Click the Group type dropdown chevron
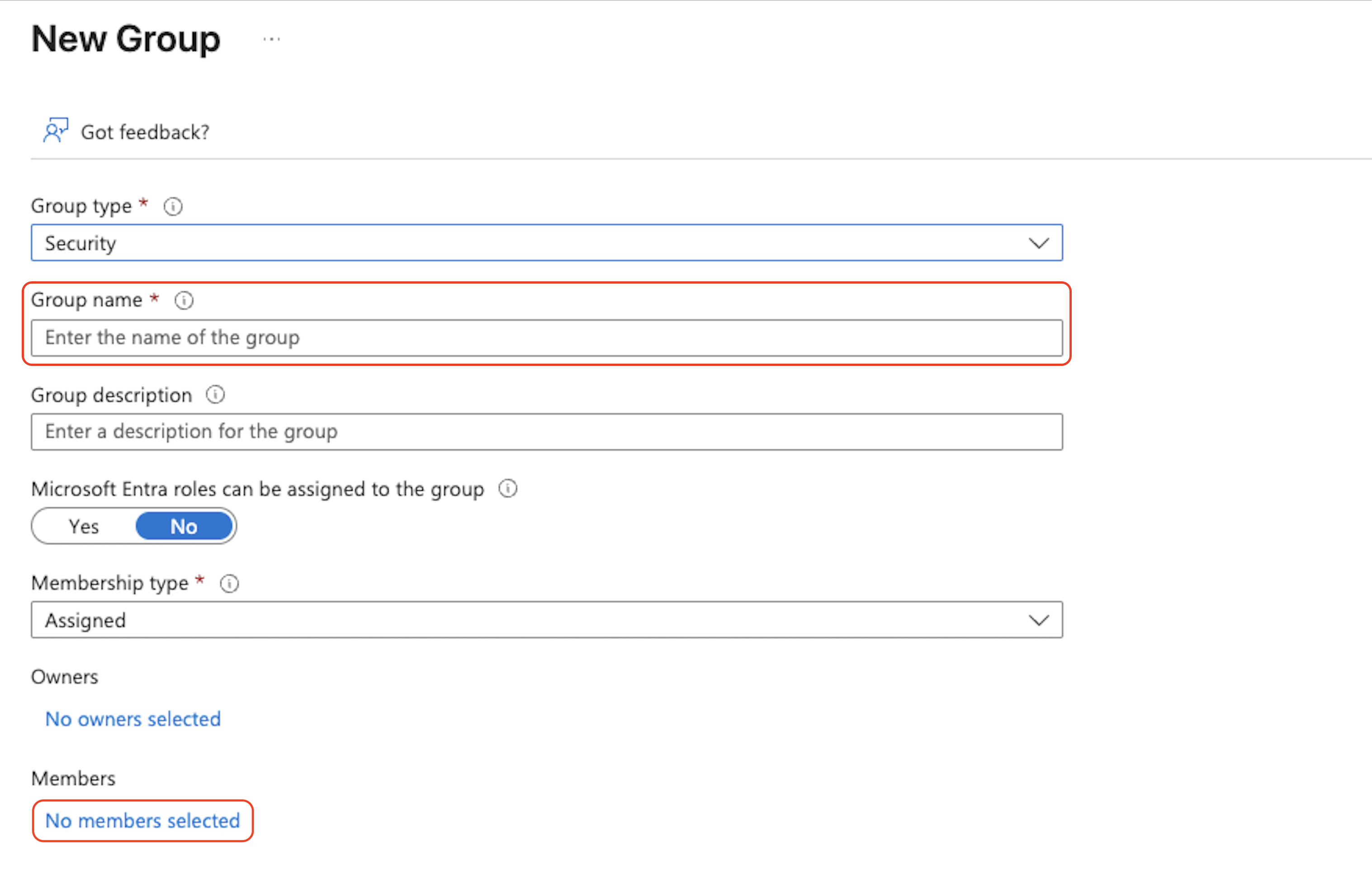The image size is (1372, 872). point(1039,243)
